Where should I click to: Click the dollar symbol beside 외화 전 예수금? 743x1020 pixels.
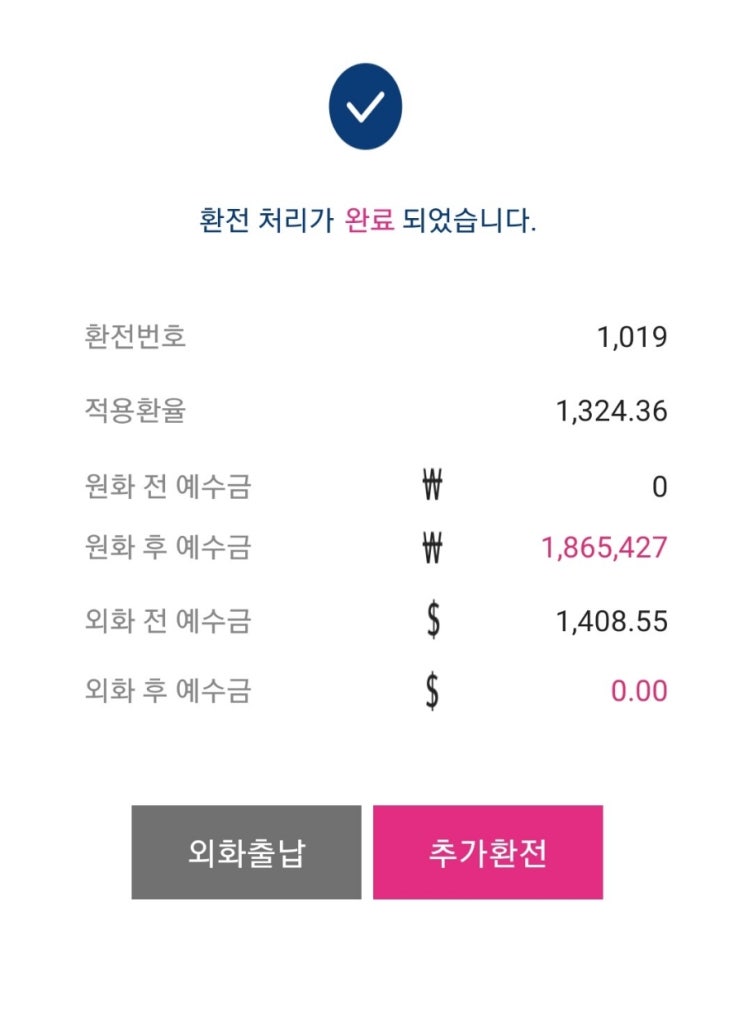(x=432, y=621)
